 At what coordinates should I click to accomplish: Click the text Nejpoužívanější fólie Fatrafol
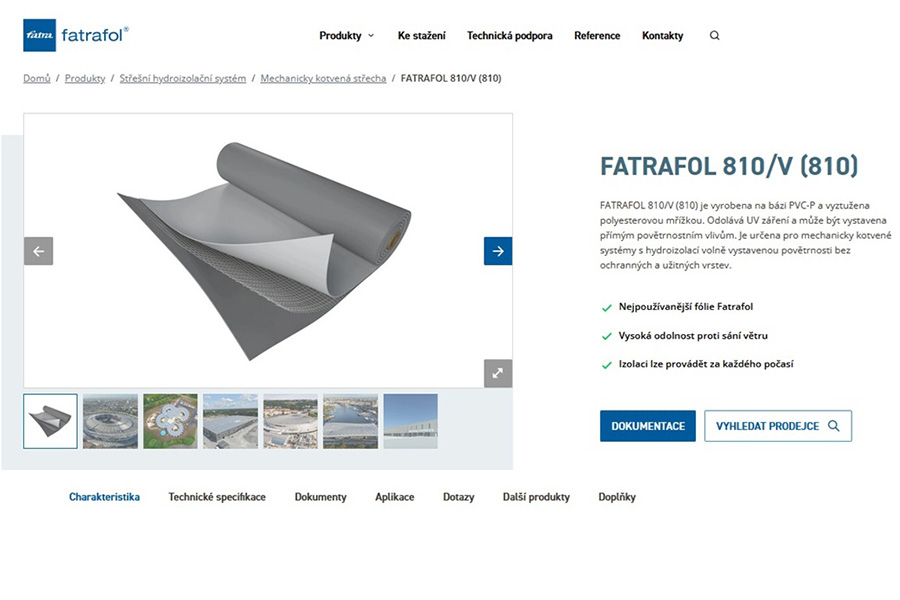(x=686, y=307)
